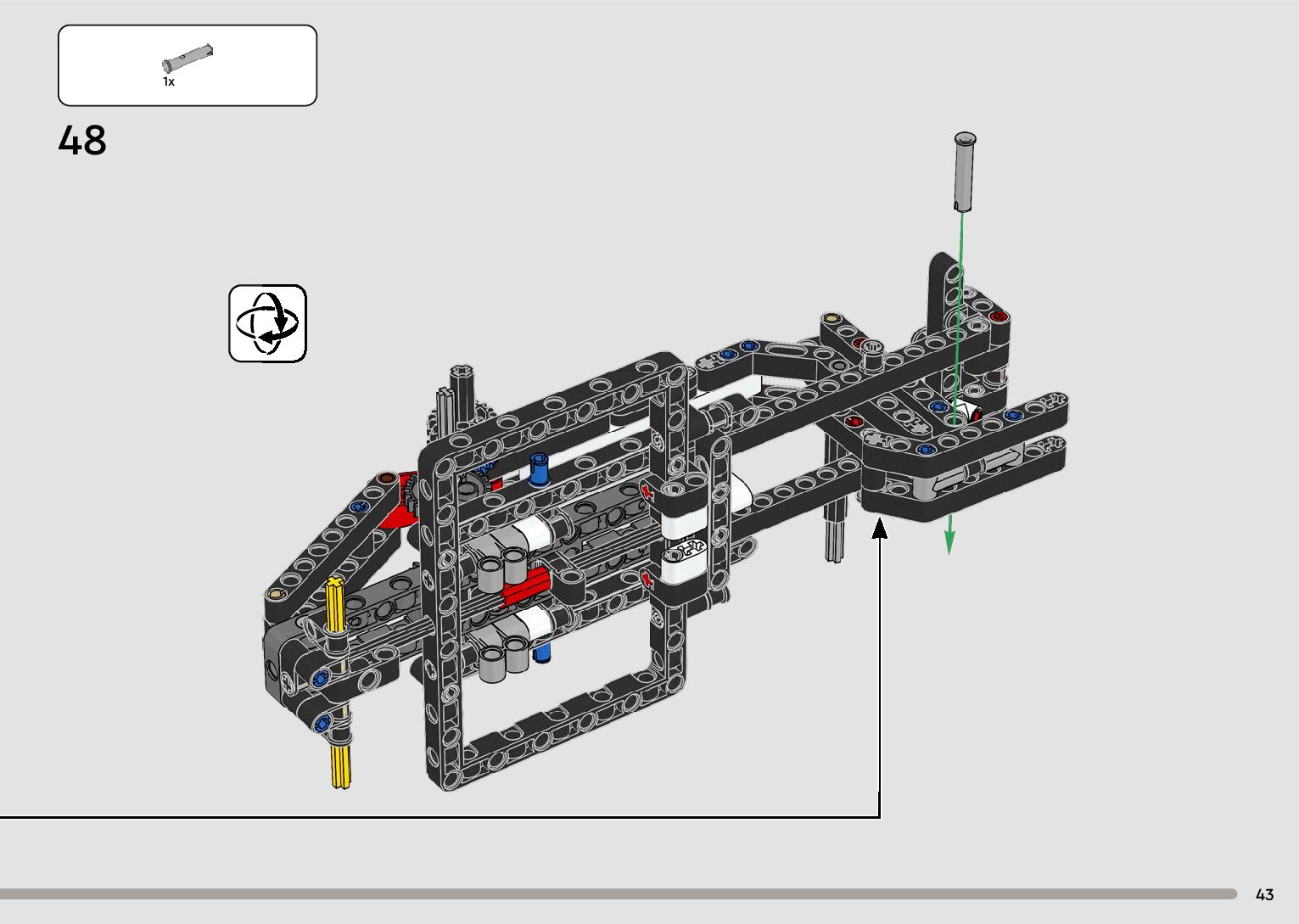Select the gray pin in the parts box
This screenshot has height=924, width=1299.
[188, 57]
